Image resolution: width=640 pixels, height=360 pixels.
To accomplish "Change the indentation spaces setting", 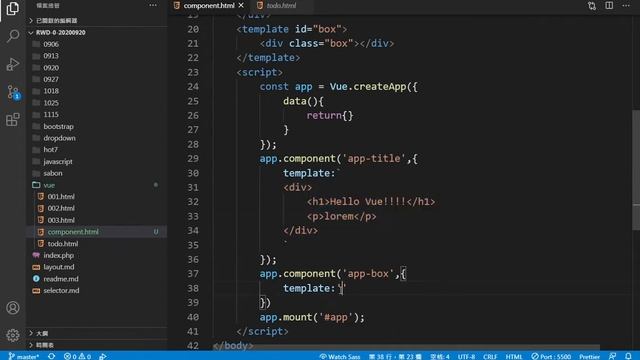I will pyautogui.click(x=440, y=356).
